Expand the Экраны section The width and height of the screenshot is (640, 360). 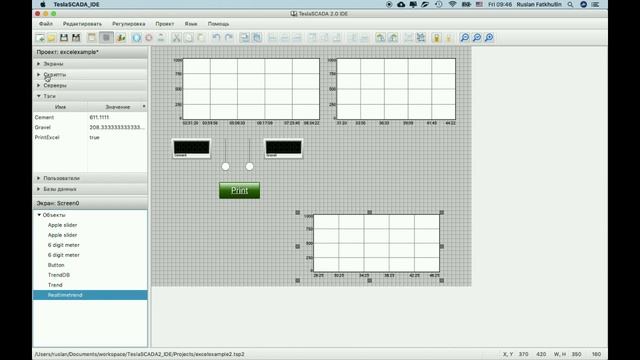pyautogui.click(x=39, y=64)
